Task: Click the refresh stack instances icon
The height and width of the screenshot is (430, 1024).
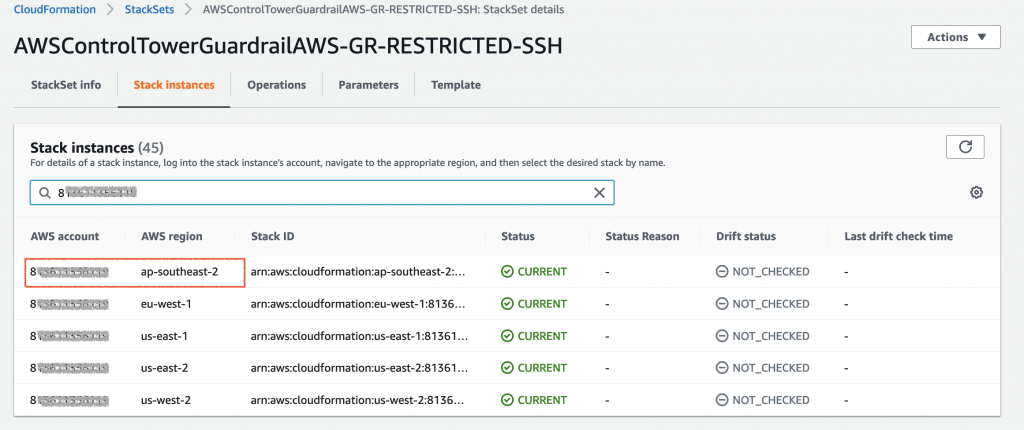Action: point(965,147)
